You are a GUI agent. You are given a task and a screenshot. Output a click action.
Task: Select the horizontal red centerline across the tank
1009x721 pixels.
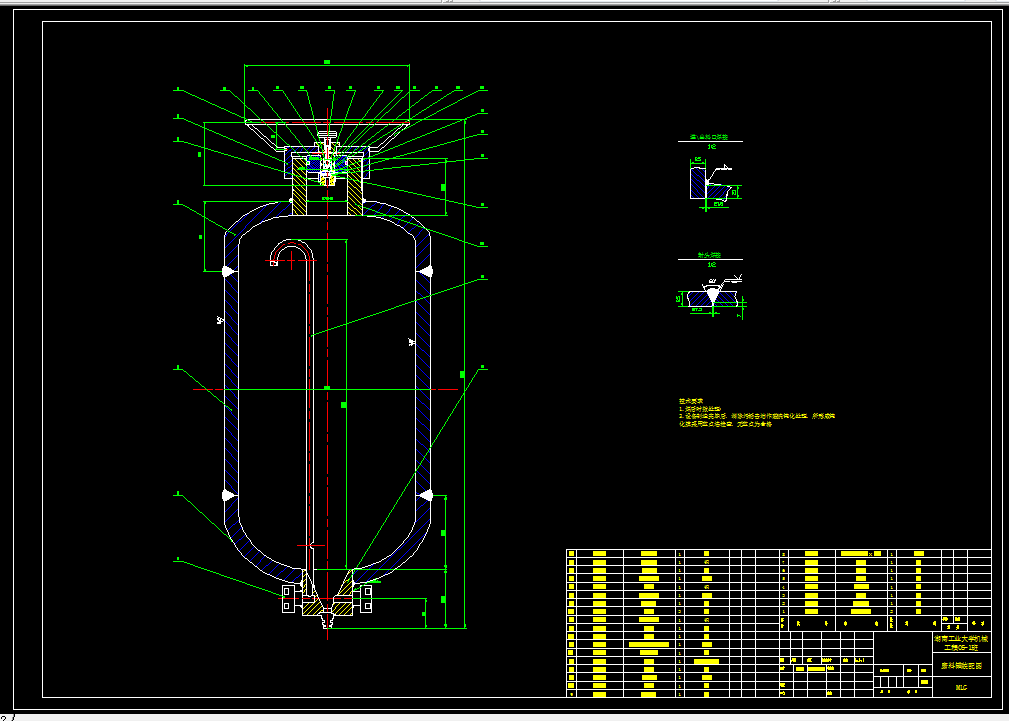[x=325, y=389]
